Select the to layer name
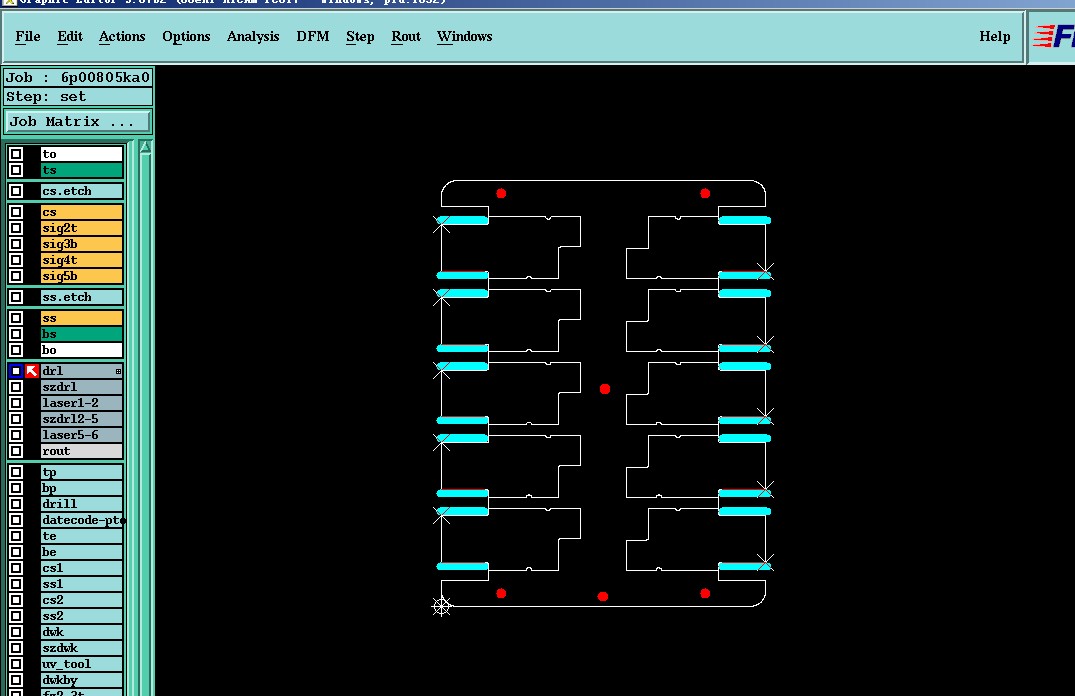This screenshot has height=696, width=1075. [x=82, y=154]
